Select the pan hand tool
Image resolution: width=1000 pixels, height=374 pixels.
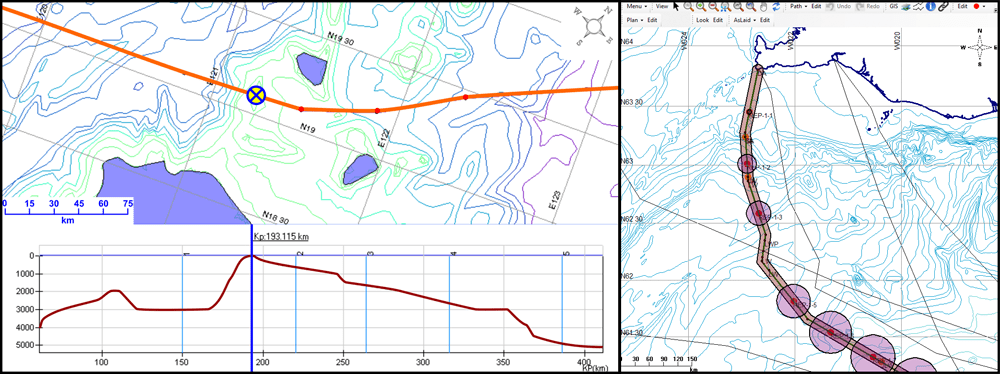point(763,7)
